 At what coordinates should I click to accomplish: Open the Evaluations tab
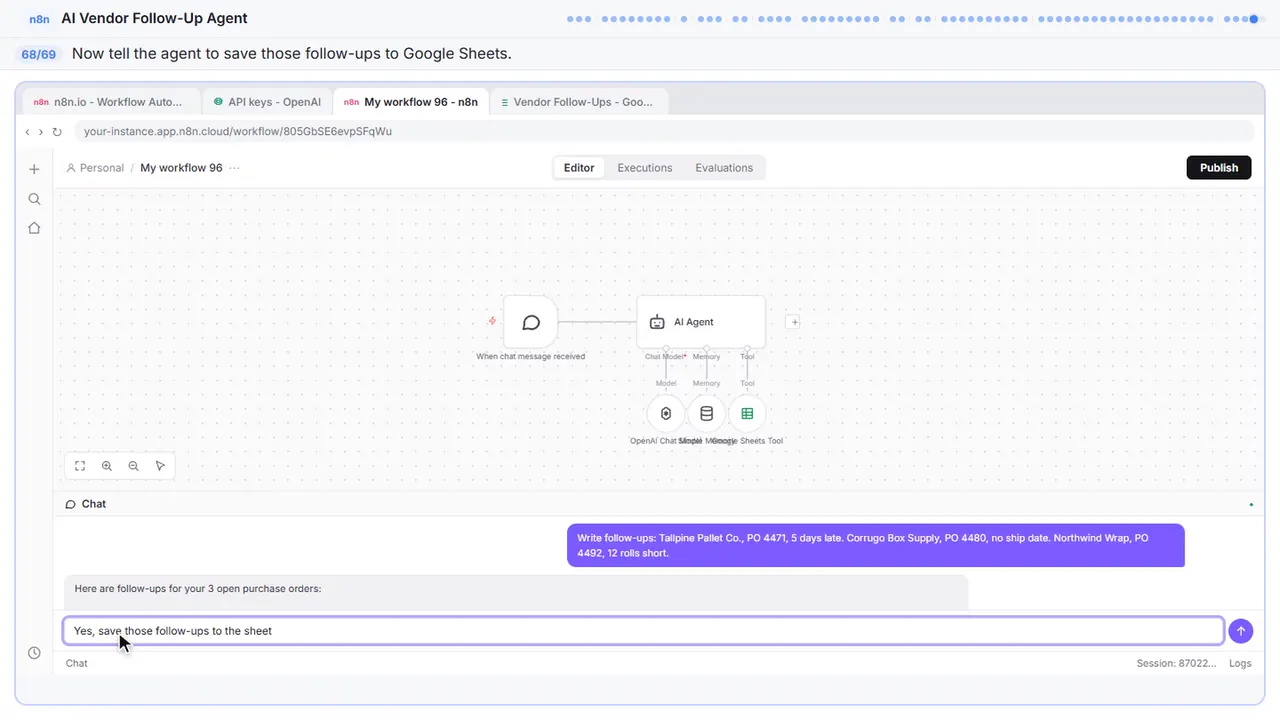[x=724, y=168]
